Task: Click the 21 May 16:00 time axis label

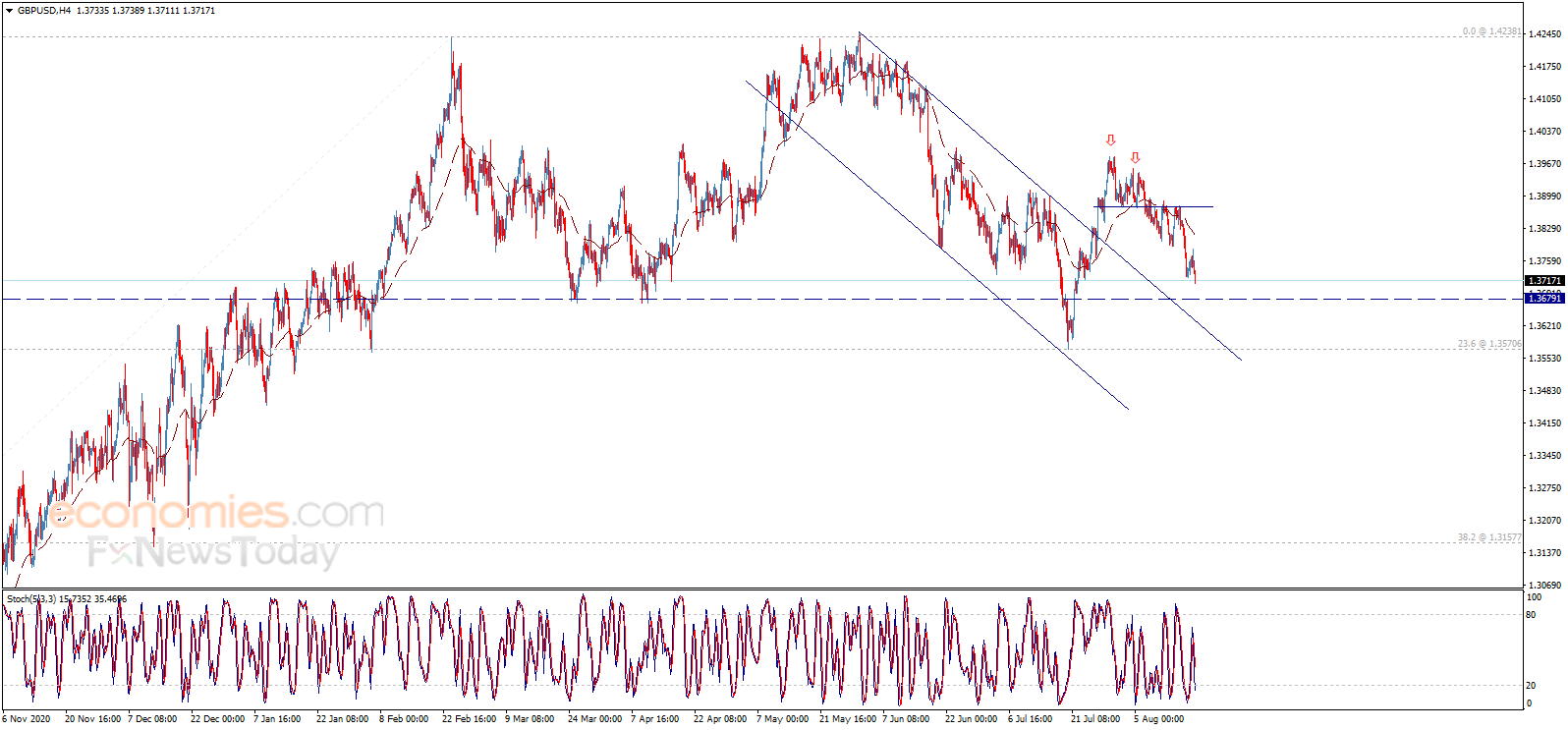Action: [848, 718]
